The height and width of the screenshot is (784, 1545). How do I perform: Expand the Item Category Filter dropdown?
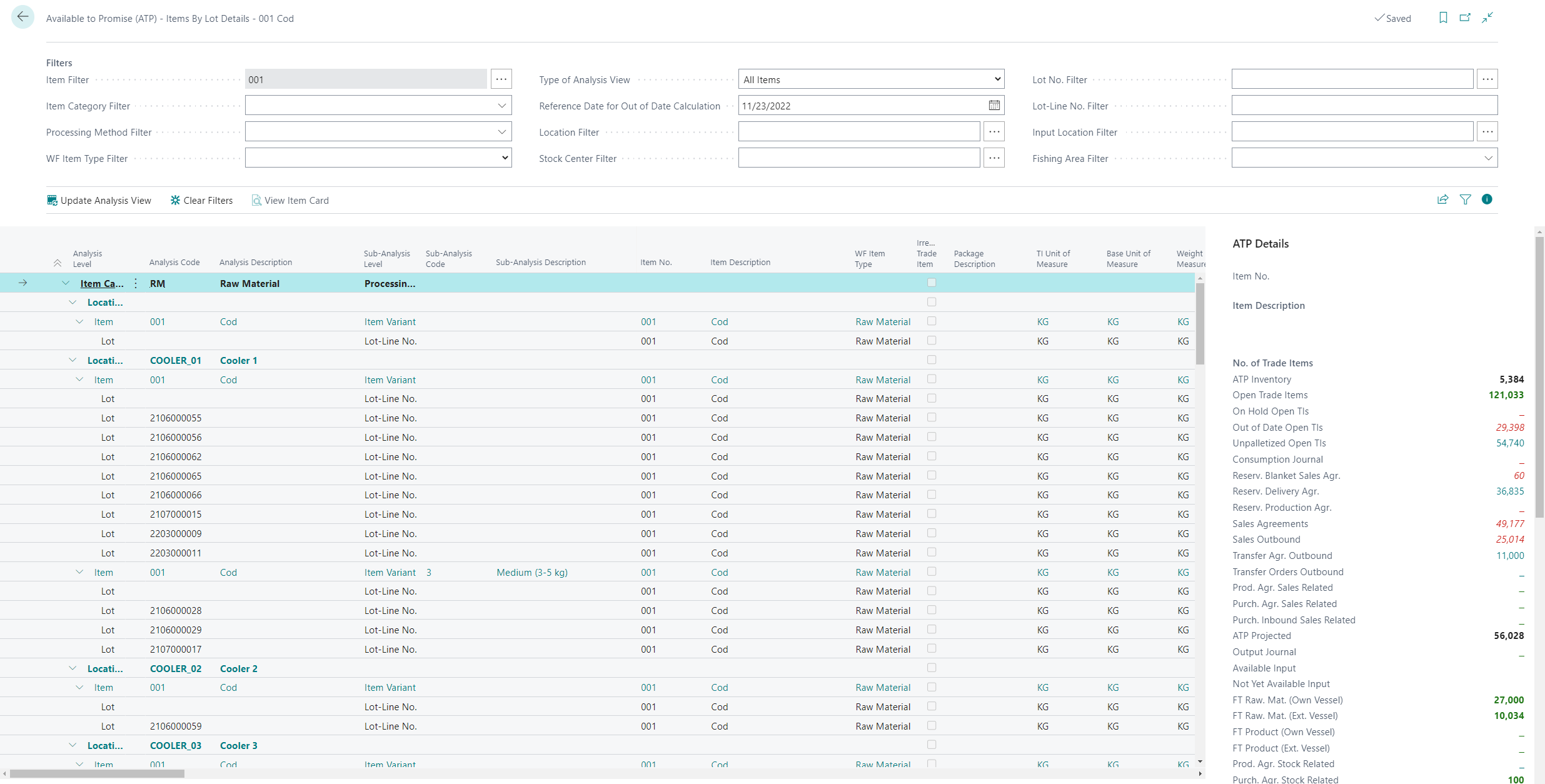point(501,106)
